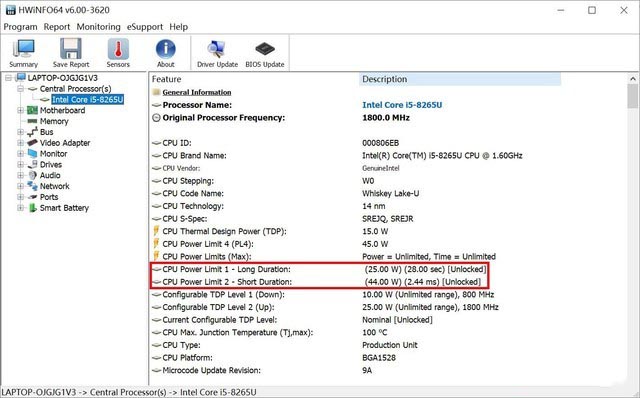Expand the Drives tree node
Screen dimensions: 640x398
[x=20, y=165]
